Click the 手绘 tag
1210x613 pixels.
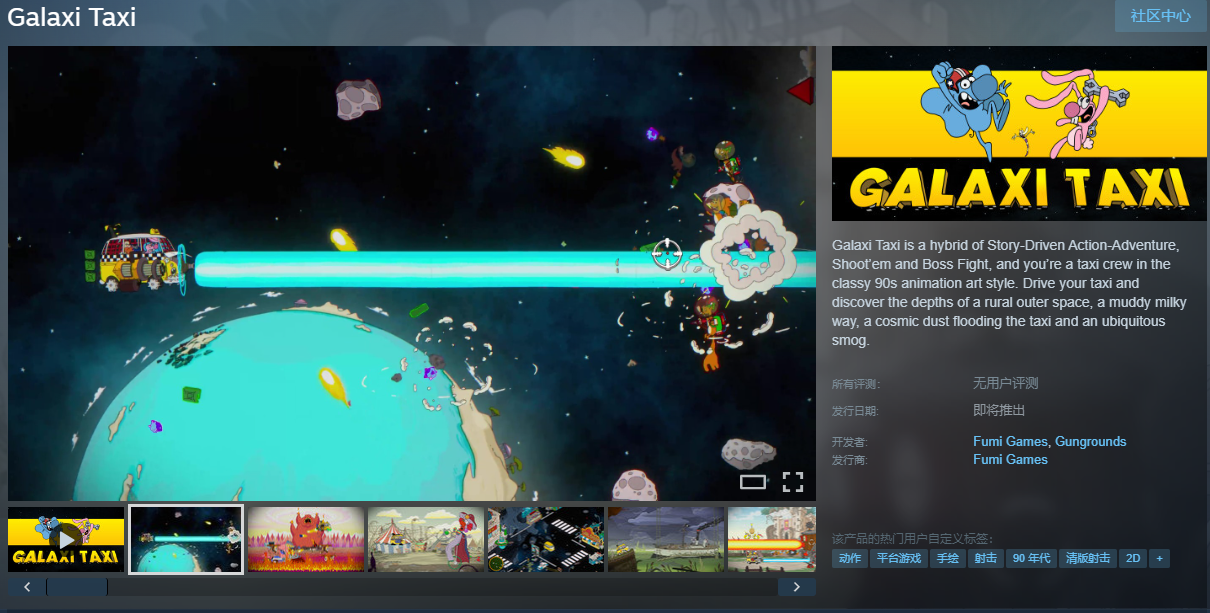(x=947, y=558)
